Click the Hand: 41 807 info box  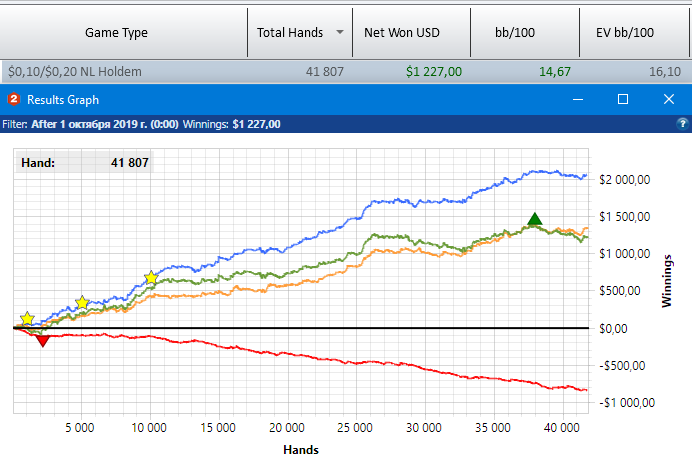(84, 162)
